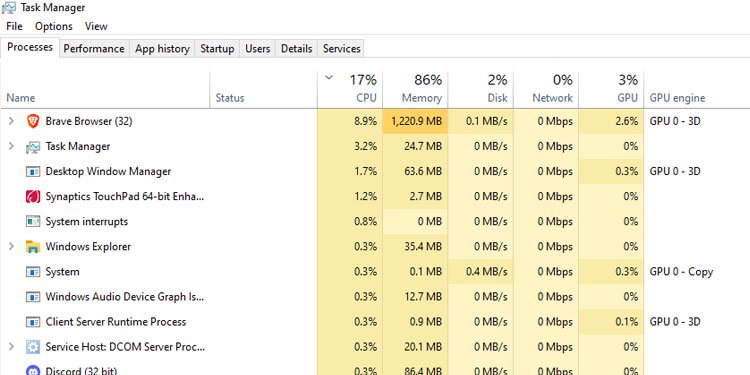Select Service Host: DCOM Server Proc... name
The width and height of the screenshot is (750, 375).
(x=125, y=347)
